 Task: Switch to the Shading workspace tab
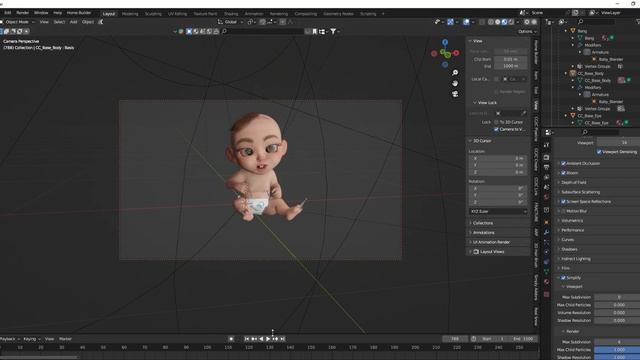(x=231, y=14)
